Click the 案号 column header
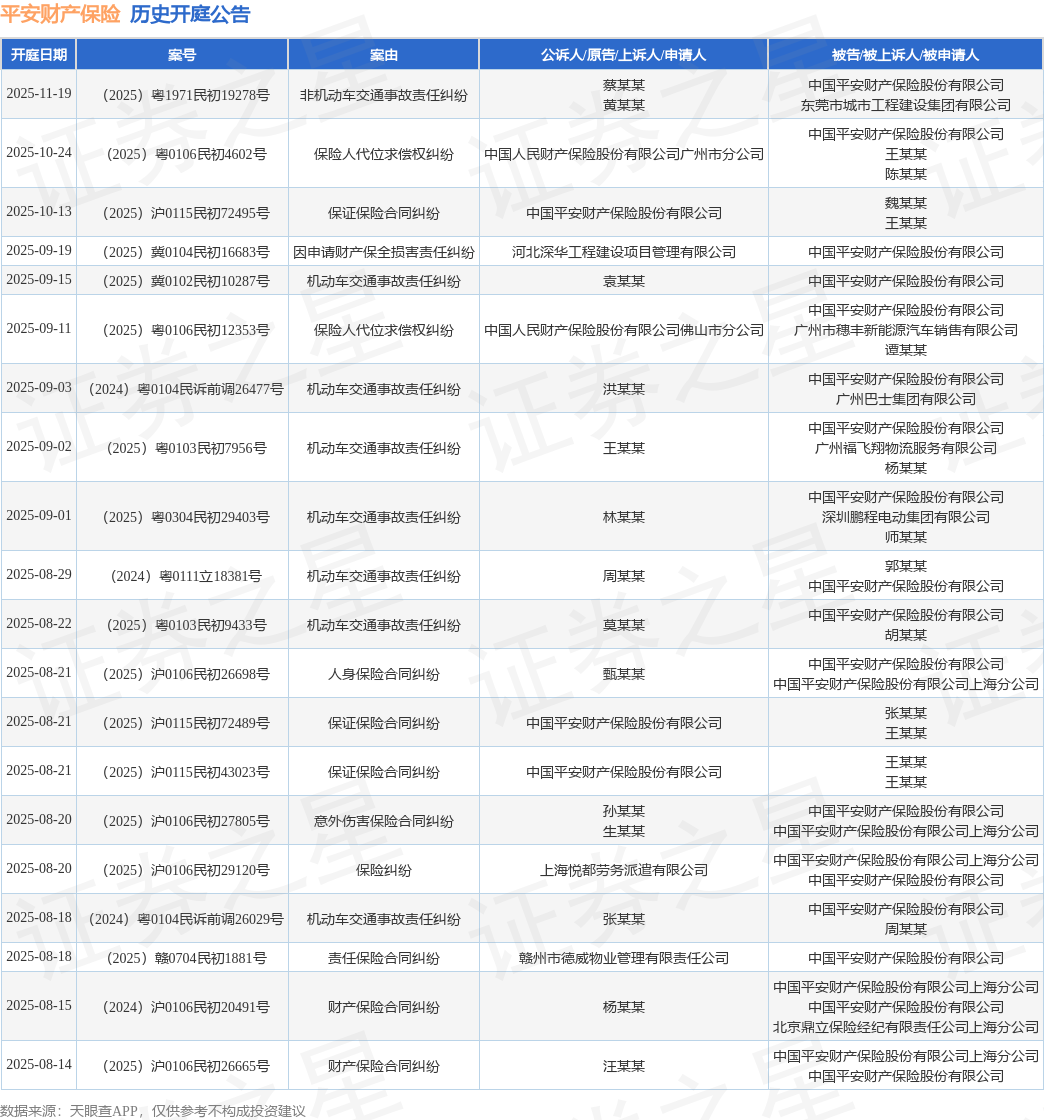Screen dimensions: 1044x1120 click(182, 55)
